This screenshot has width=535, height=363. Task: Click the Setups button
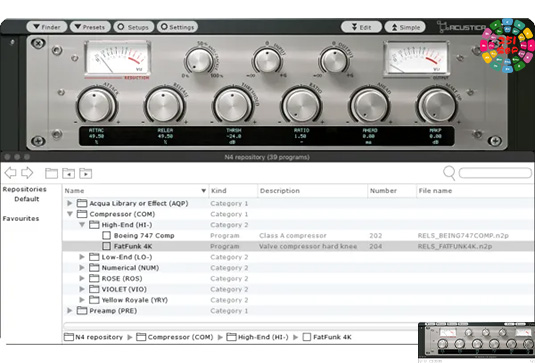point(133,27)
